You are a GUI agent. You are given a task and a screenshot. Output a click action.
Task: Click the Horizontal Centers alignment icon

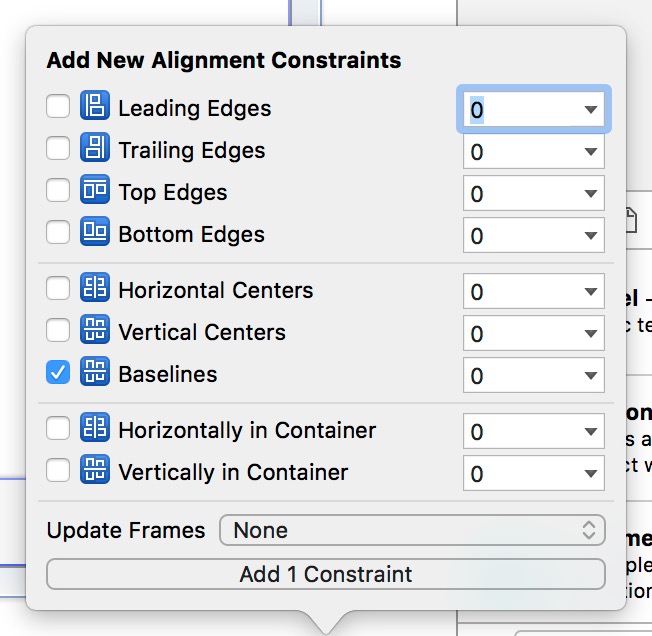coord(94,290)
